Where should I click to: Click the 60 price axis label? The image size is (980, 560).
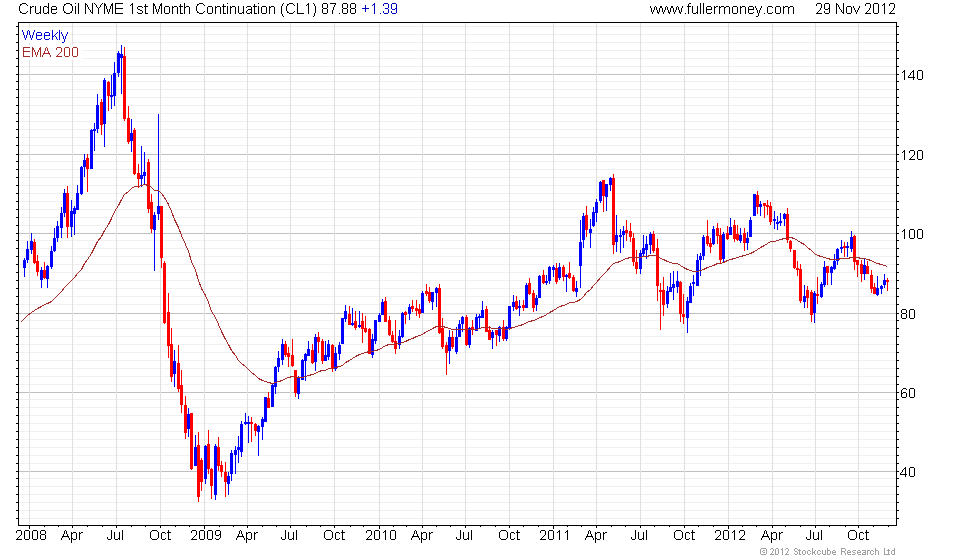pyautogui.click(x=908, y=393)
